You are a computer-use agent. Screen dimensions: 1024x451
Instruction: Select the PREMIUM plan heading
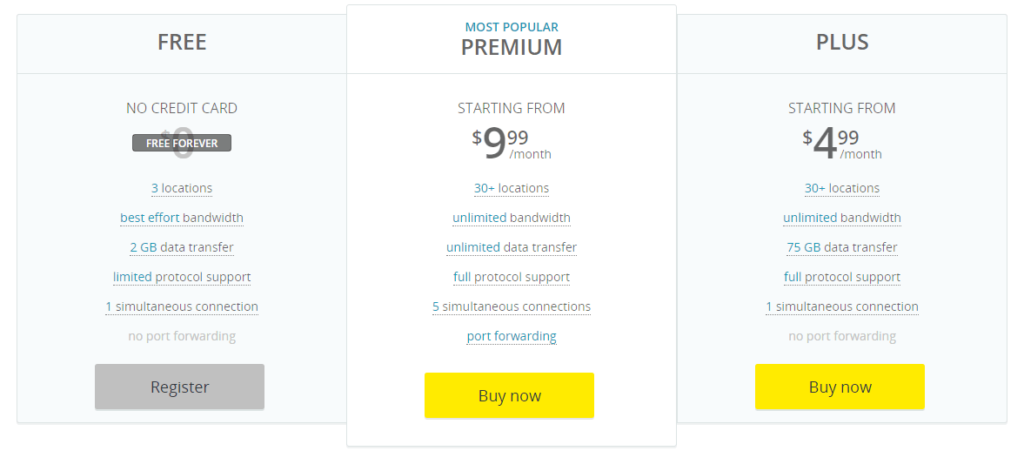(511, 48)
